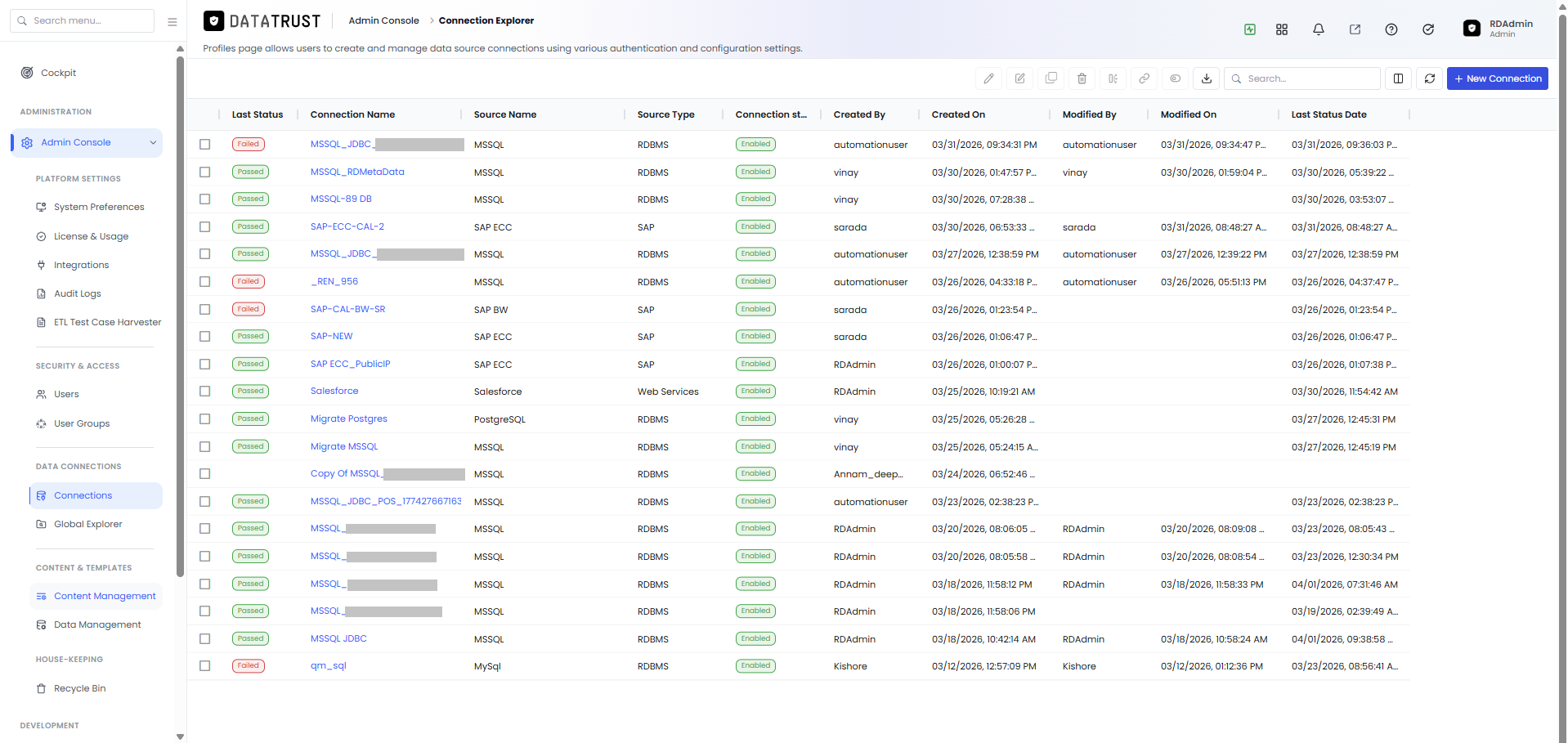The image size is (1568, 743).
Task: Open the Salesforce connection link
Action: click(x=334, y=391)
